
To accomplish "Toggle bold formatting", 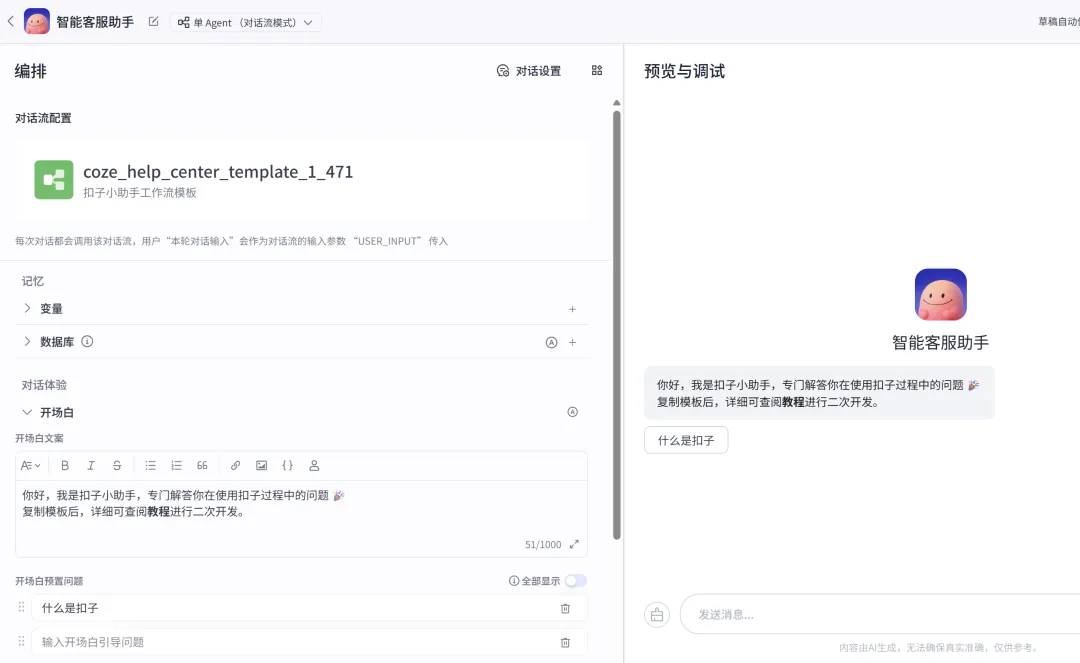I will 65,465.
